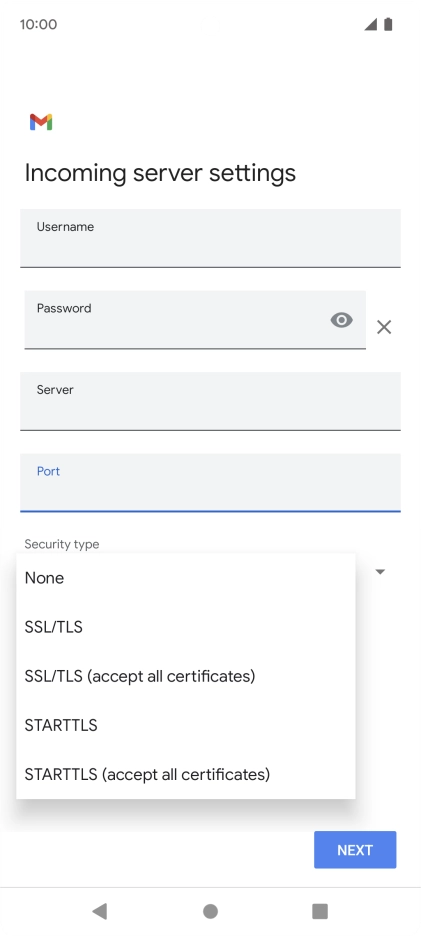Tap the signal strength icon
Image resolution: width=421 pixels, height=936 pixels.
click(371, 24)
